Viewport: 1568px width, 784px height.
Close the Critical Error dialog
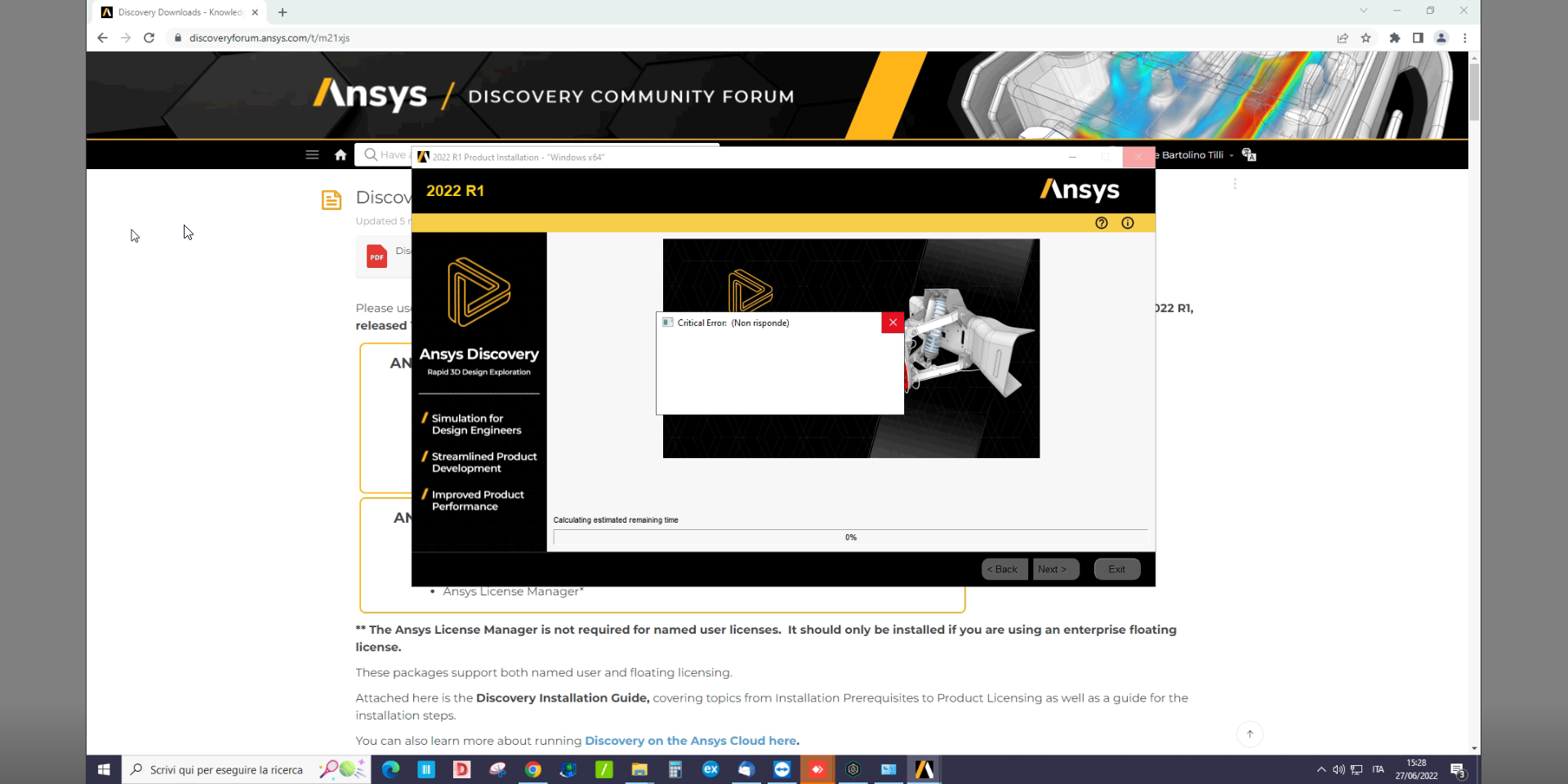pos(893,323)
